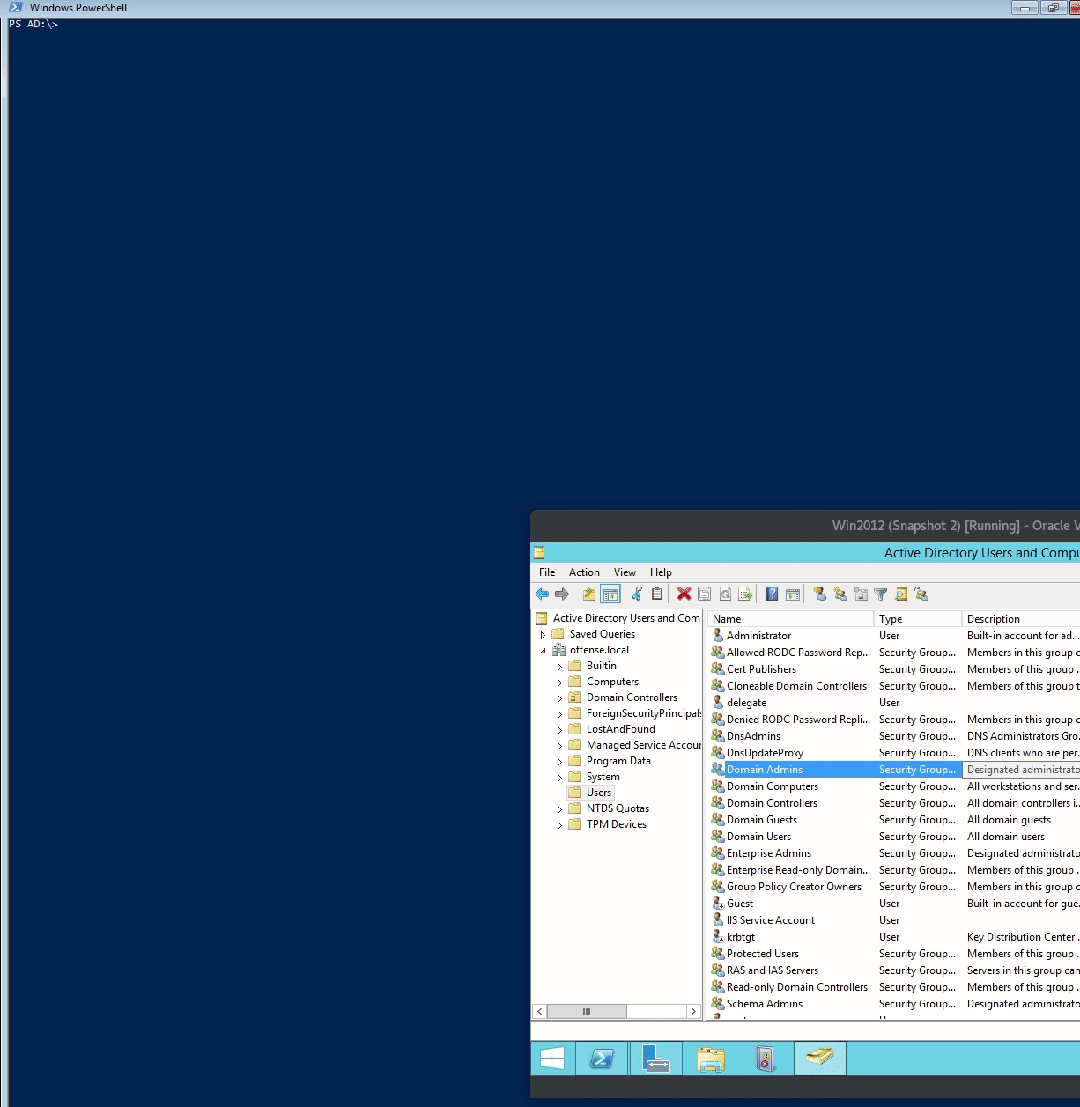Open the Help menu

(x=661, y=573)
